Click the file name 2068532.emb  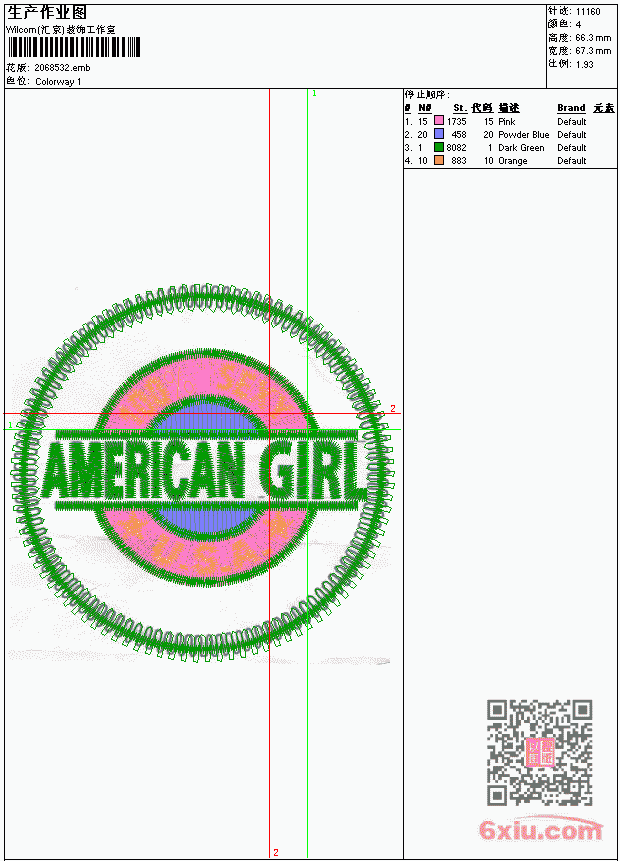(x=62, y=68)
